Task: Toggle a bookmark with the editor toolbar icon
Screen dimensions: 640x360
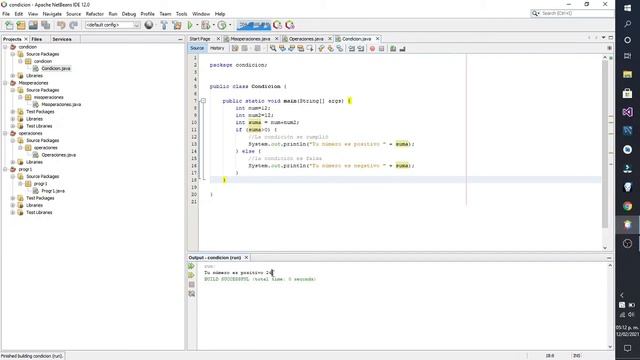Action: coord(340,49)
